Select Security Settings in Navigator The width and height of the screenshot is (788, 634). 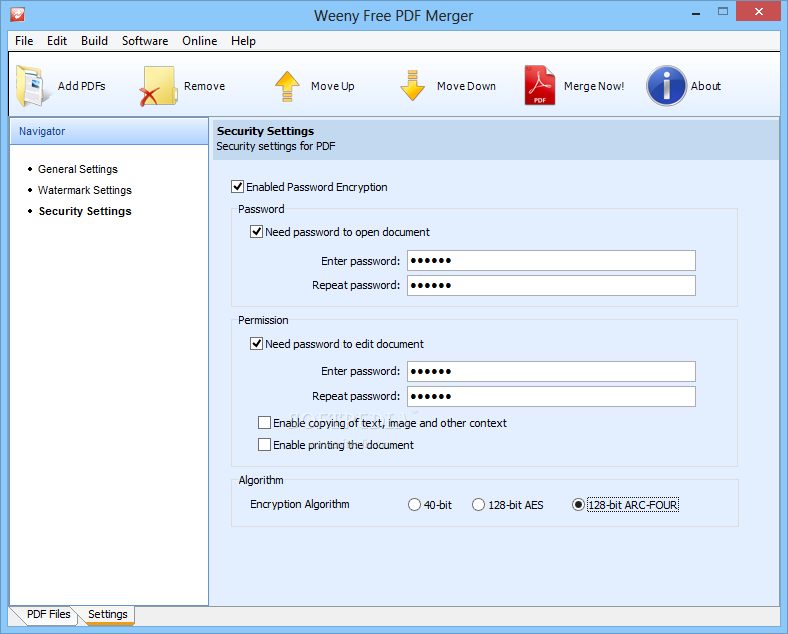tap(85, 212)
